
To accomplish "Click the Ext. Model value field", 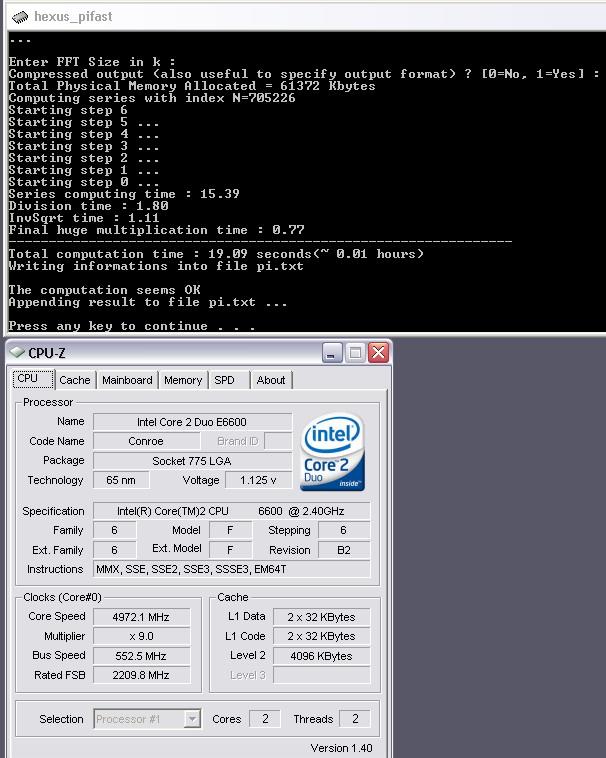I will pyautogui.click(x=231, y=550).
